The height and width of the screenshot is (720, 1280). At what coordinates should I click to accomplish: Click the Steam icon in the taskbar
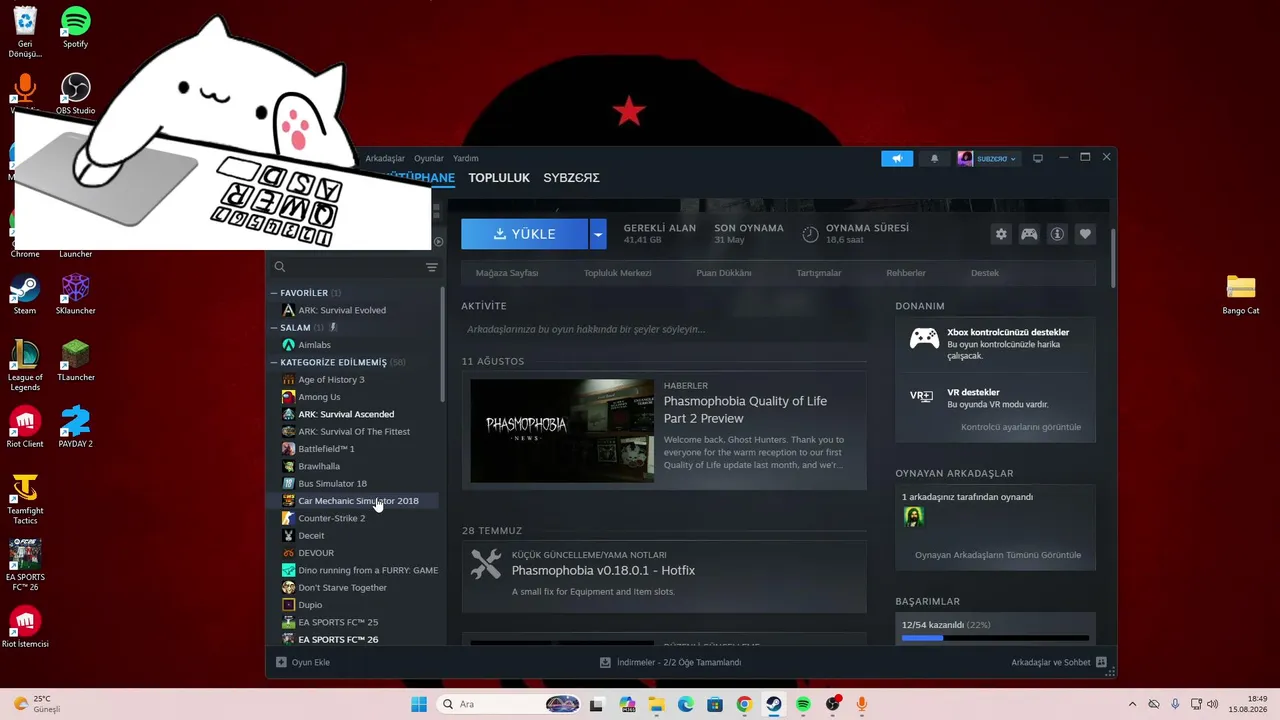coord(774,704)
